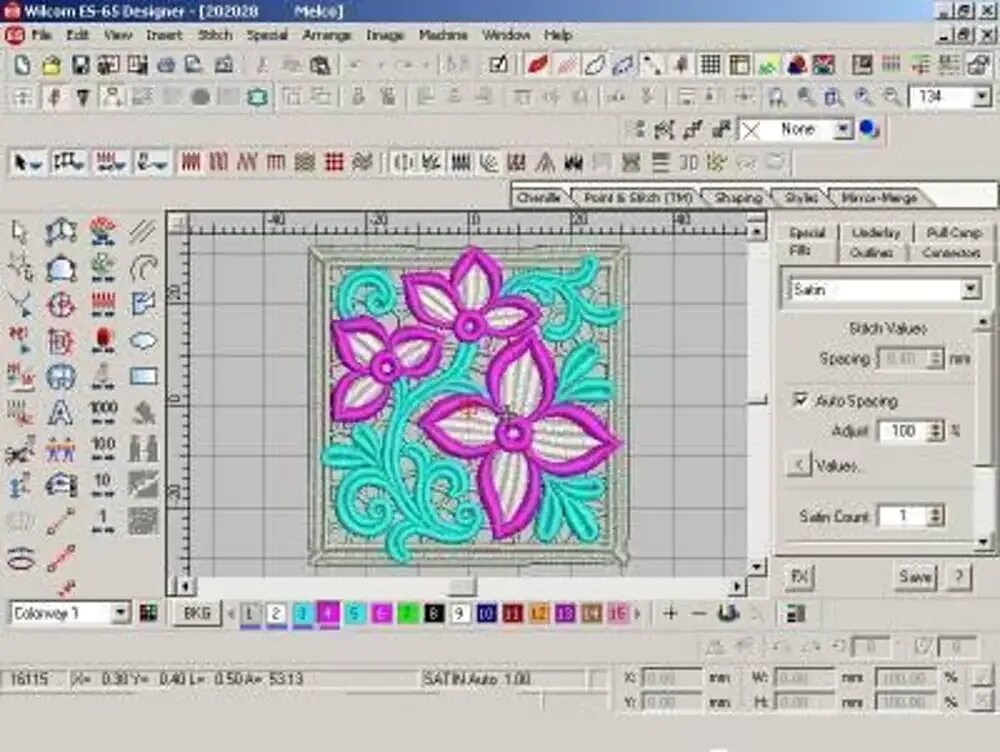Select color swatch 4 magenta

[328, 614]
